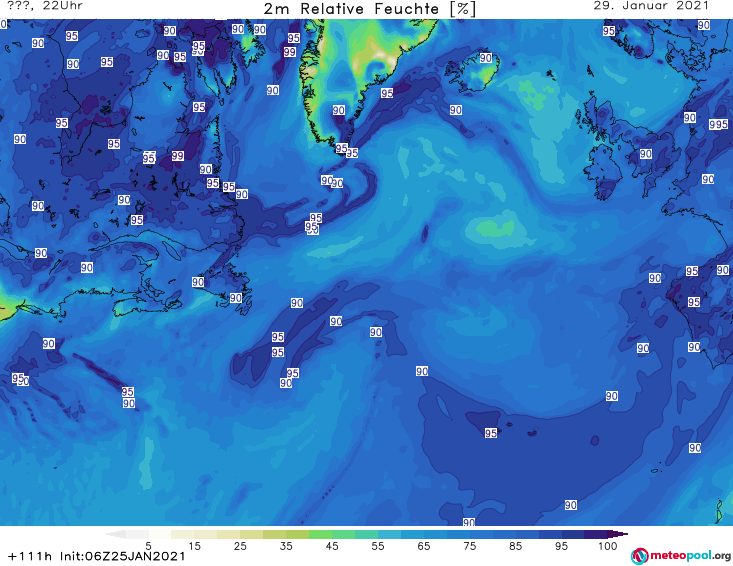
Task: Click legend tick label '85'
Action: point(516,546)
